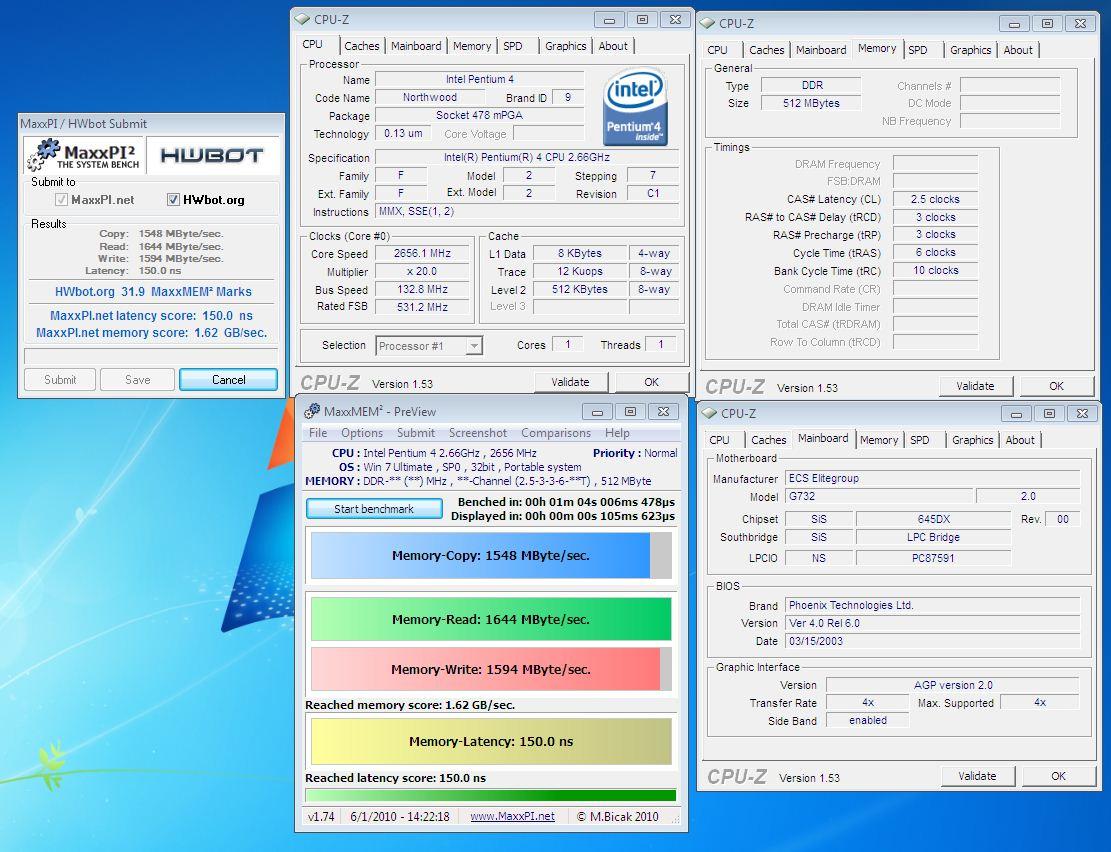Click the Rated FSB value 531.2 MHz
The image size is (1111, 852).
tap(422, 307)
